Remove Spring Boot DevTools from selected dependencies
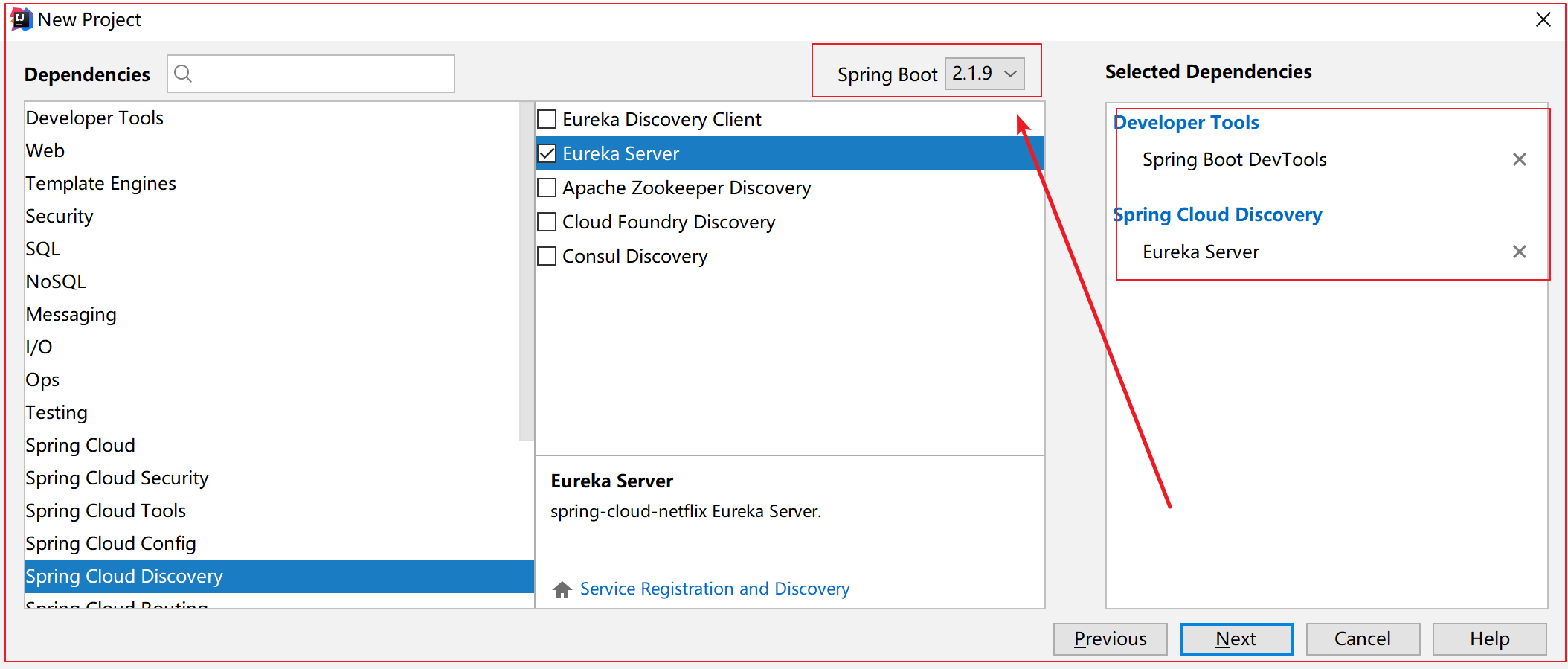 pyautogui.click(x=1520, y=159)
